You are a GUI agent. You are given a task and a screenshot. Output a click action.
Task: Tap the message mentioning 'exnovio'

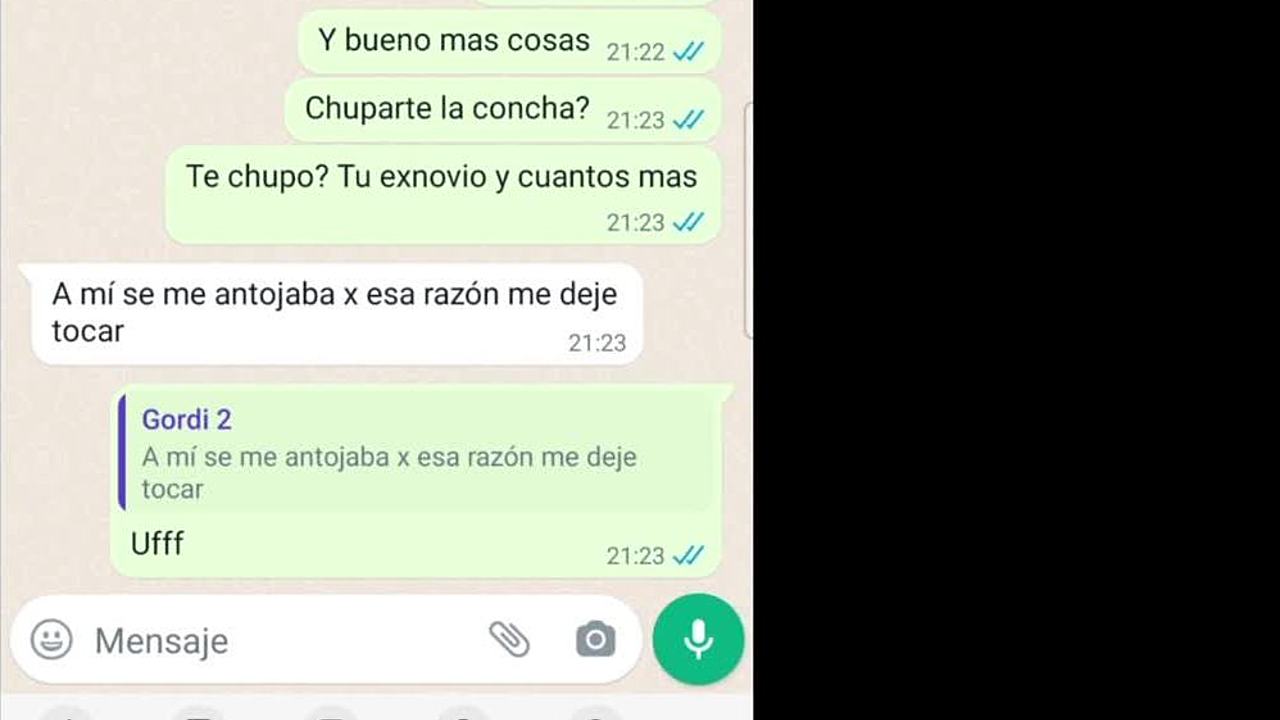pos(443,195)
